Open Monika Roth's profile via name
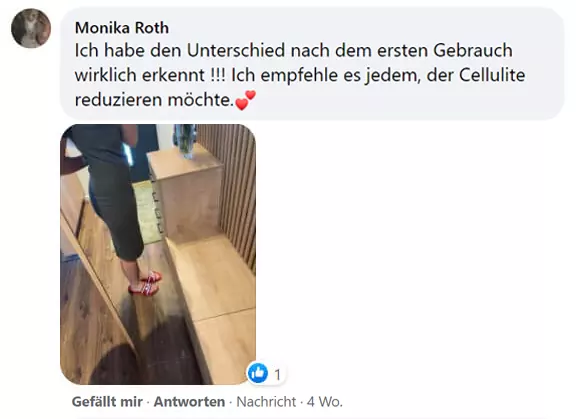This screenshot has width=576, height=419. [x=122, y=28]
